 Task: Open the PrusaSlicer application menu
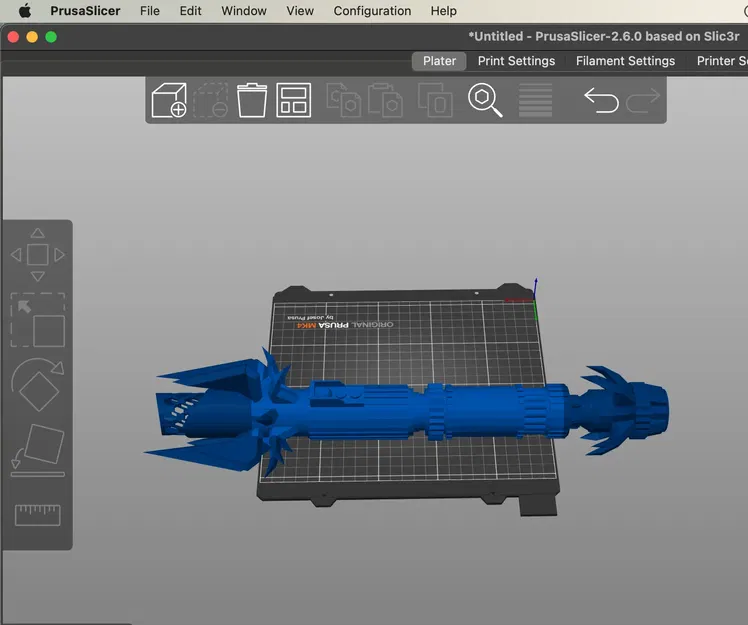[85, 10]
